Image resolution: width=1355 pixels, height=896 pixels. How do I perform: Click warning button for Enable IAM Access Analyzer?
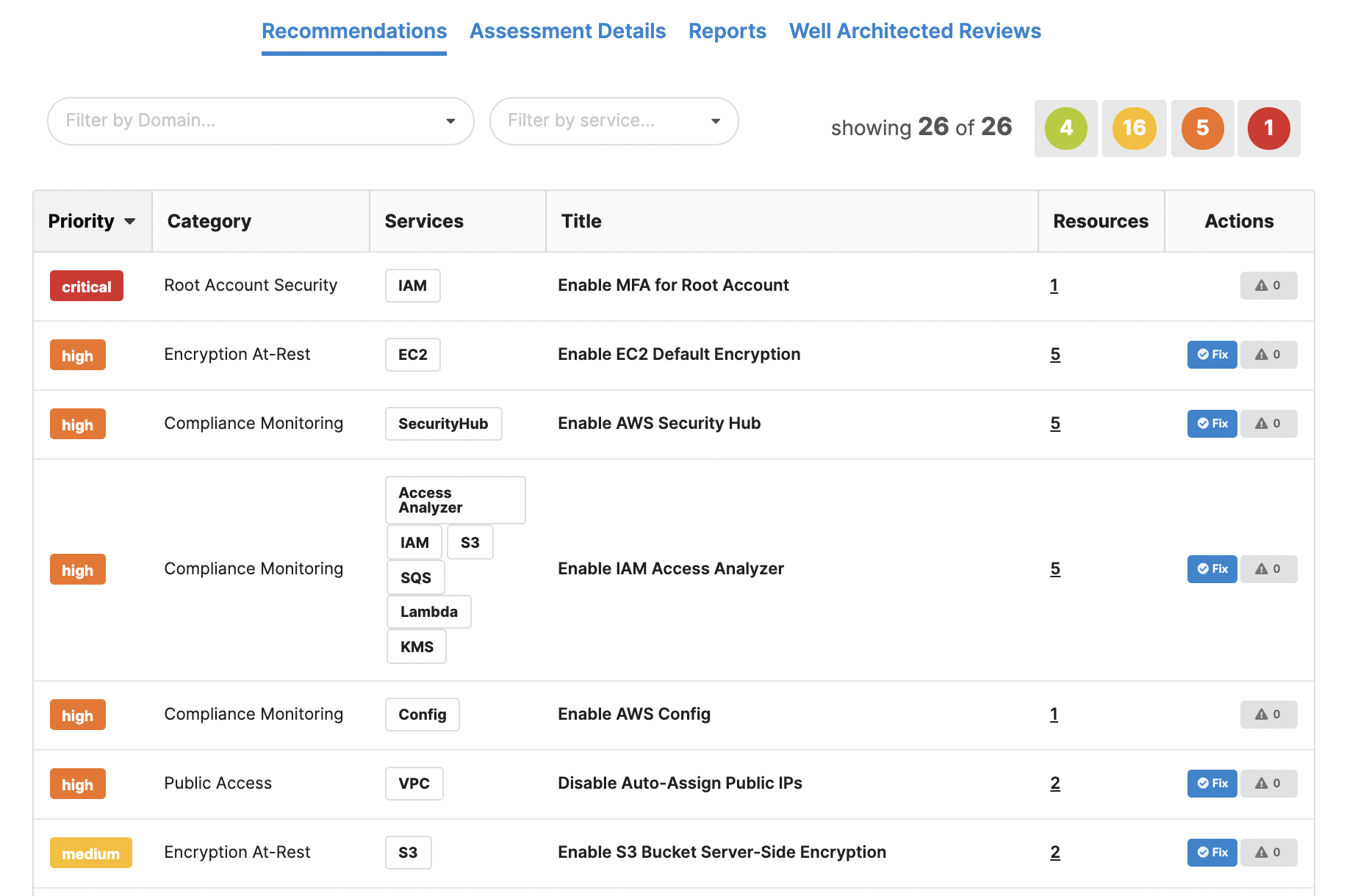click(1268, 569)
